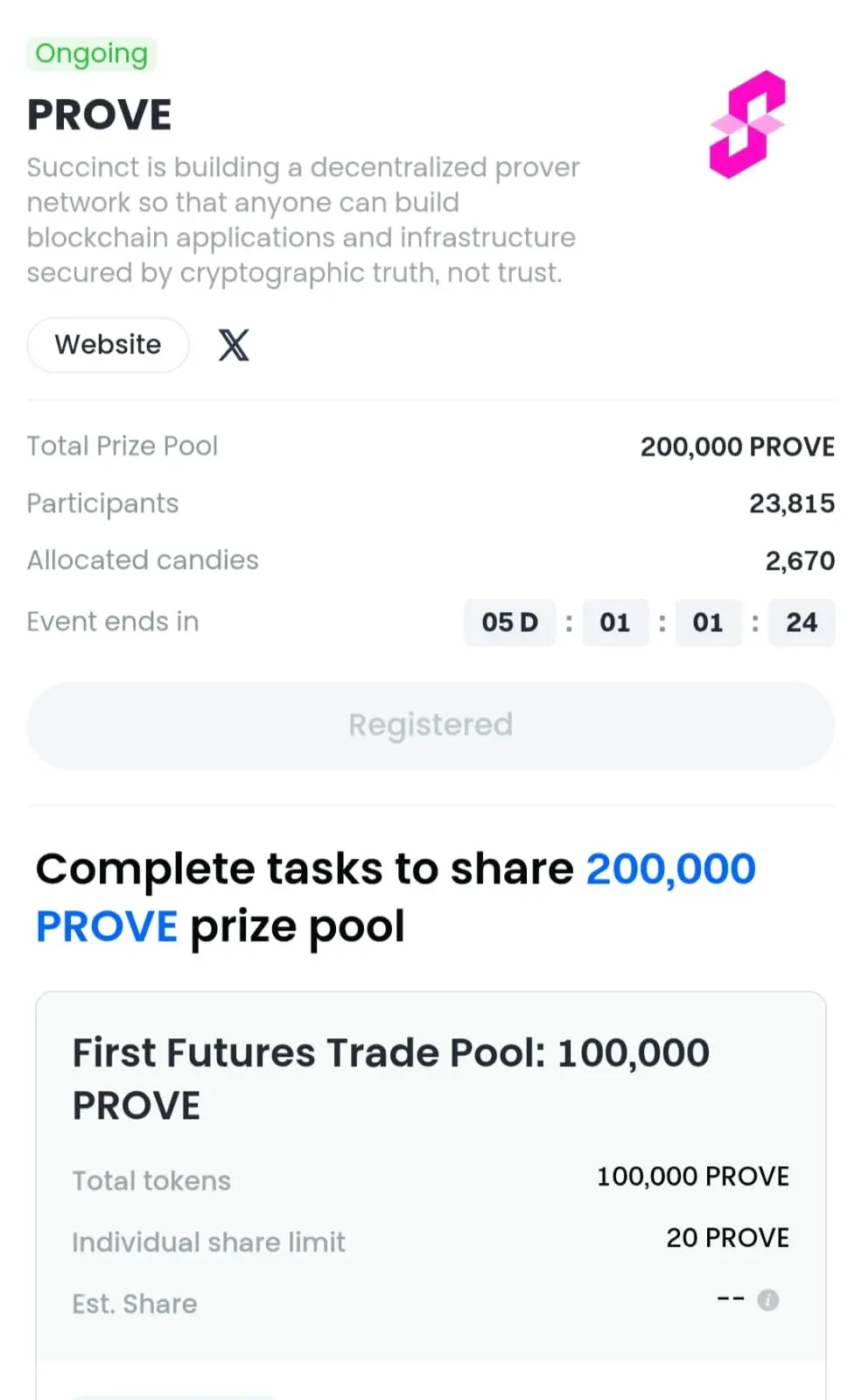The image size is (862, 1400).
Task: Tap the Est. Share info icon
Action: (768, 1300)
